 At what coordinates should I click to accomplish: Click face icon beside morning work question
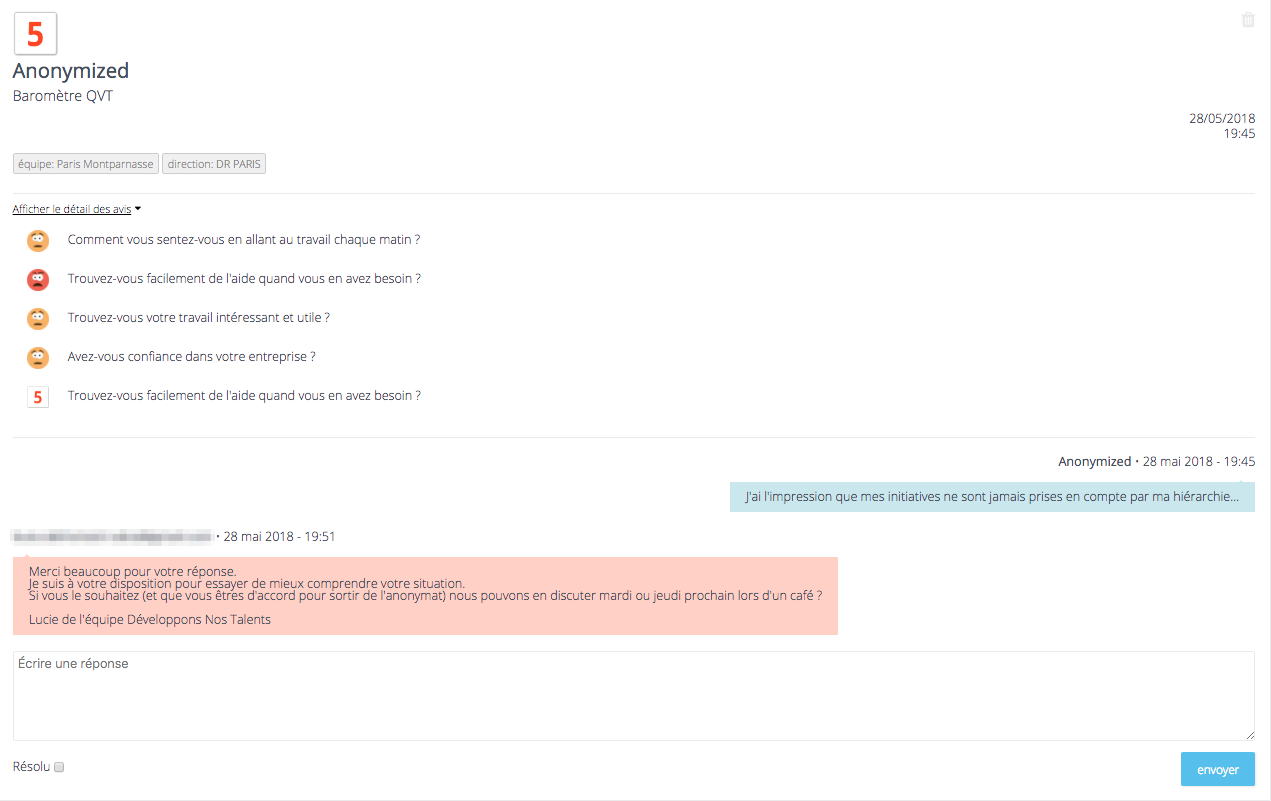coord(38,241)
